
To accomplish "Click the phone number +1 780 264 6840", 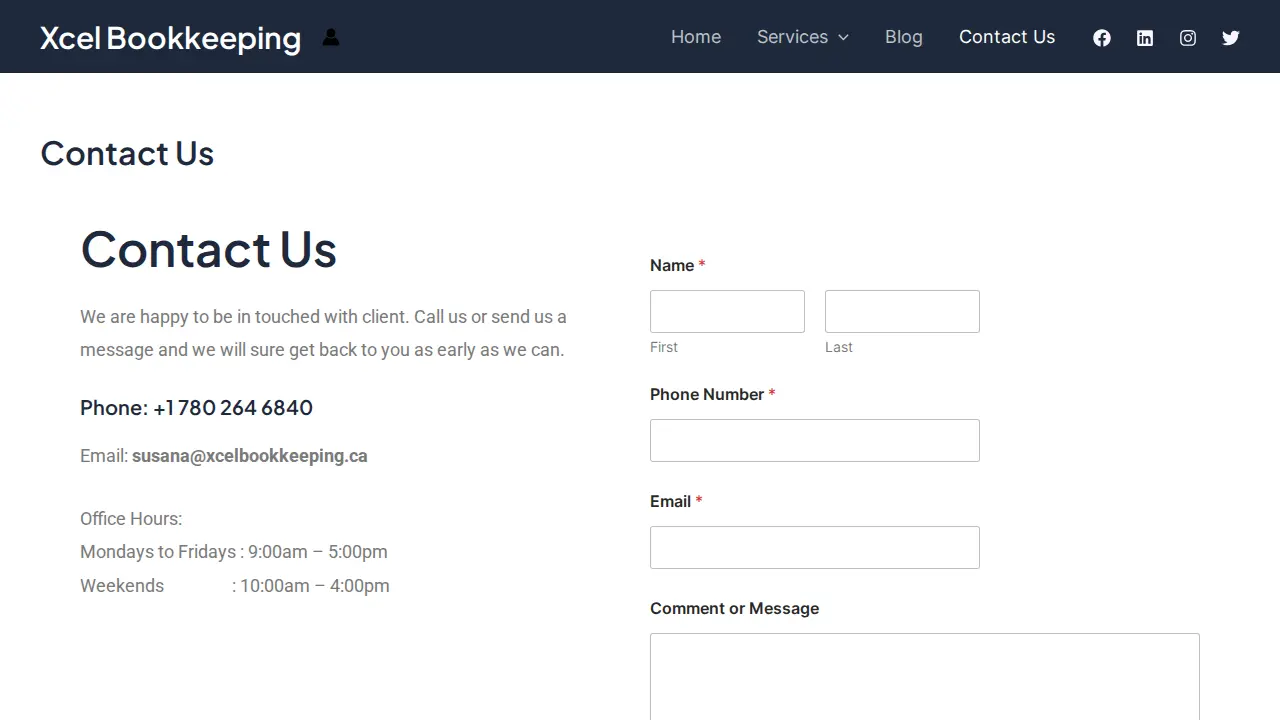I will (x=233, y=408).
